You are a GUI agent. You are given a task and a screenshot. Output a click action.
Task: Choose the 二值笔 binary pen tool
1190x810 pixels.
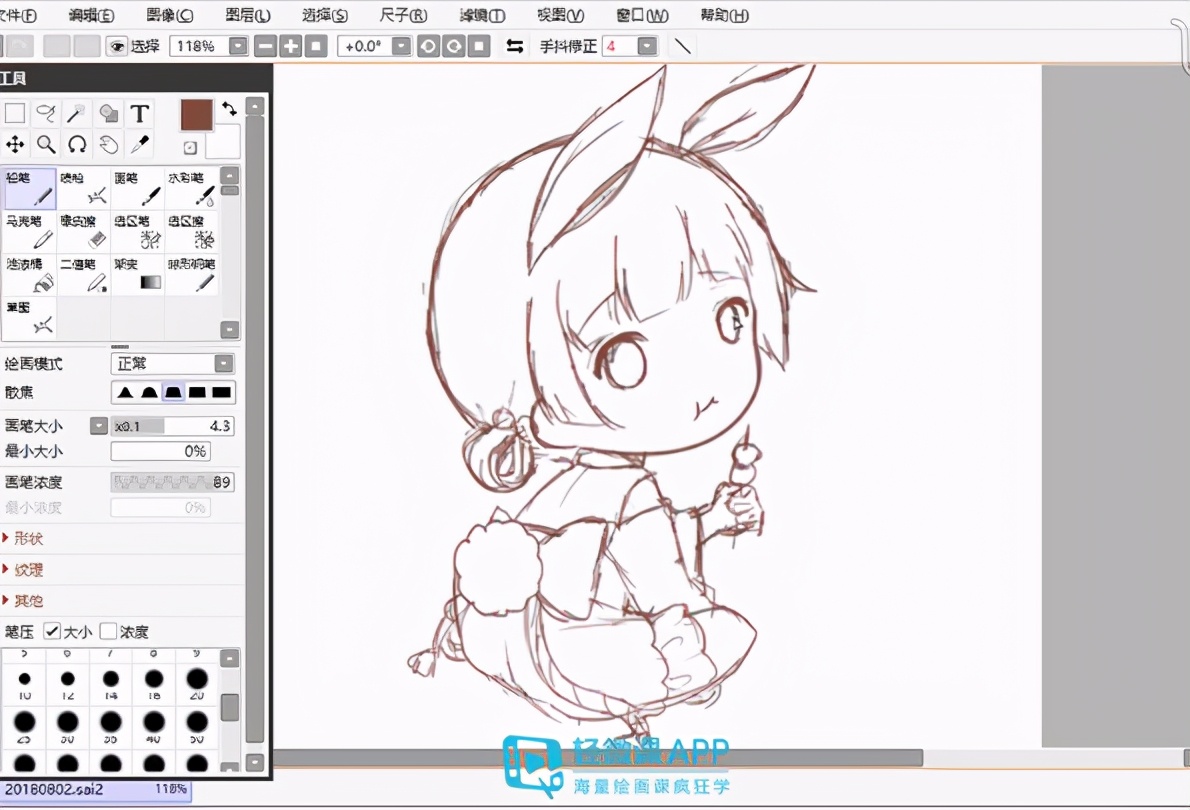(83, 275)
